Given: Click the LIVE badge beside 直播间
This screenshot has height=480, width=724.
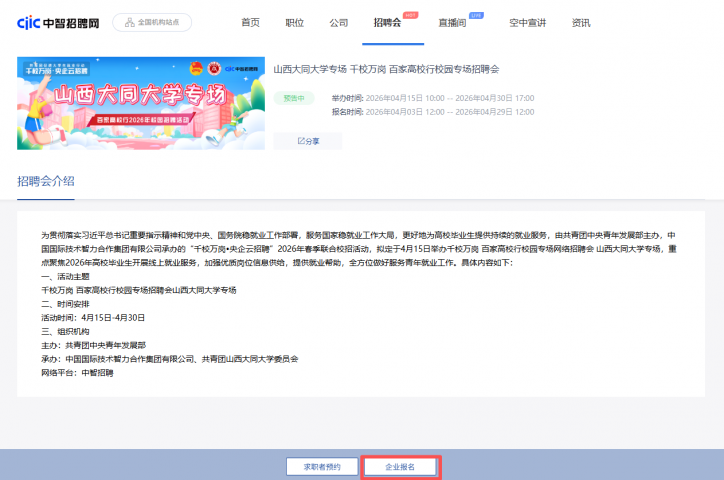Looking at the screenshot, I should click(476, 15).
